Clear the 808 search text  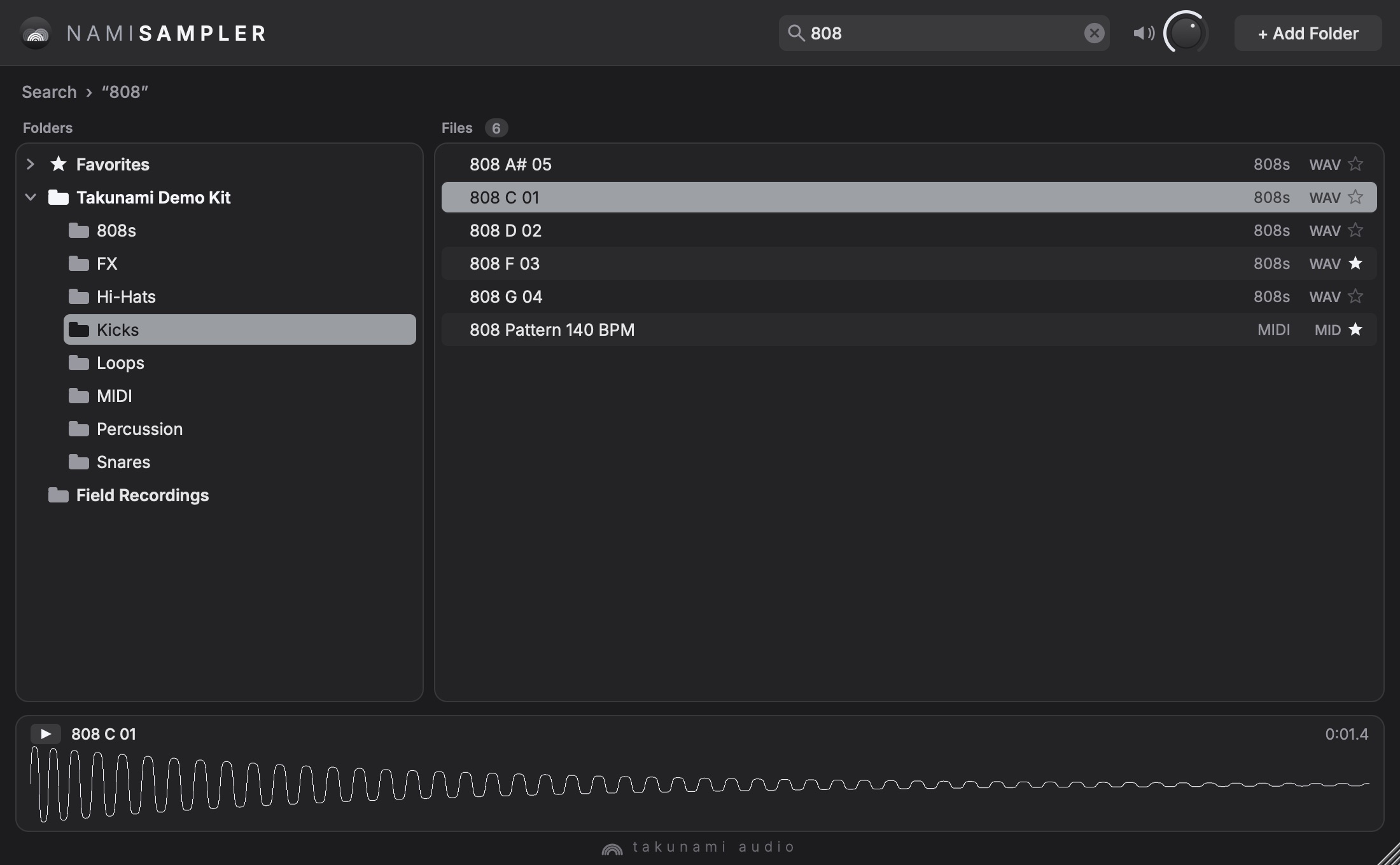1094,33
